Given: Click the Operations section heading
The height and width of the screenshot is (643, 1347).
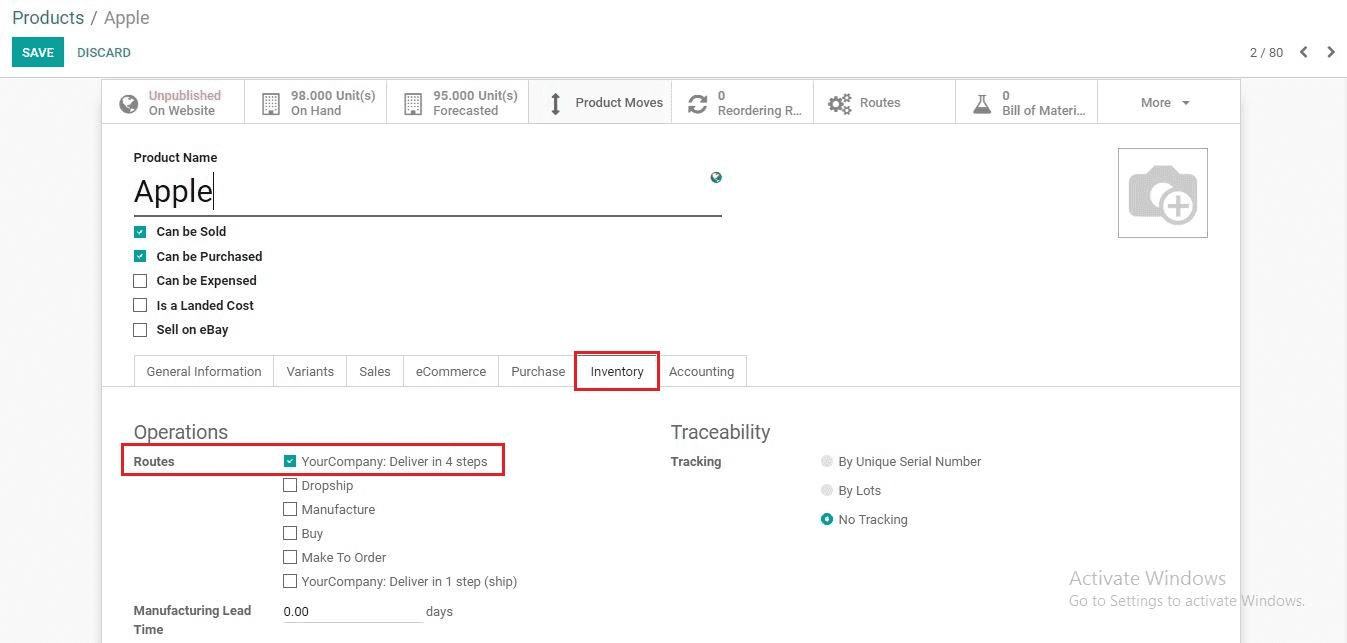Looking at the screenshot, I should [x=181, y=432].
